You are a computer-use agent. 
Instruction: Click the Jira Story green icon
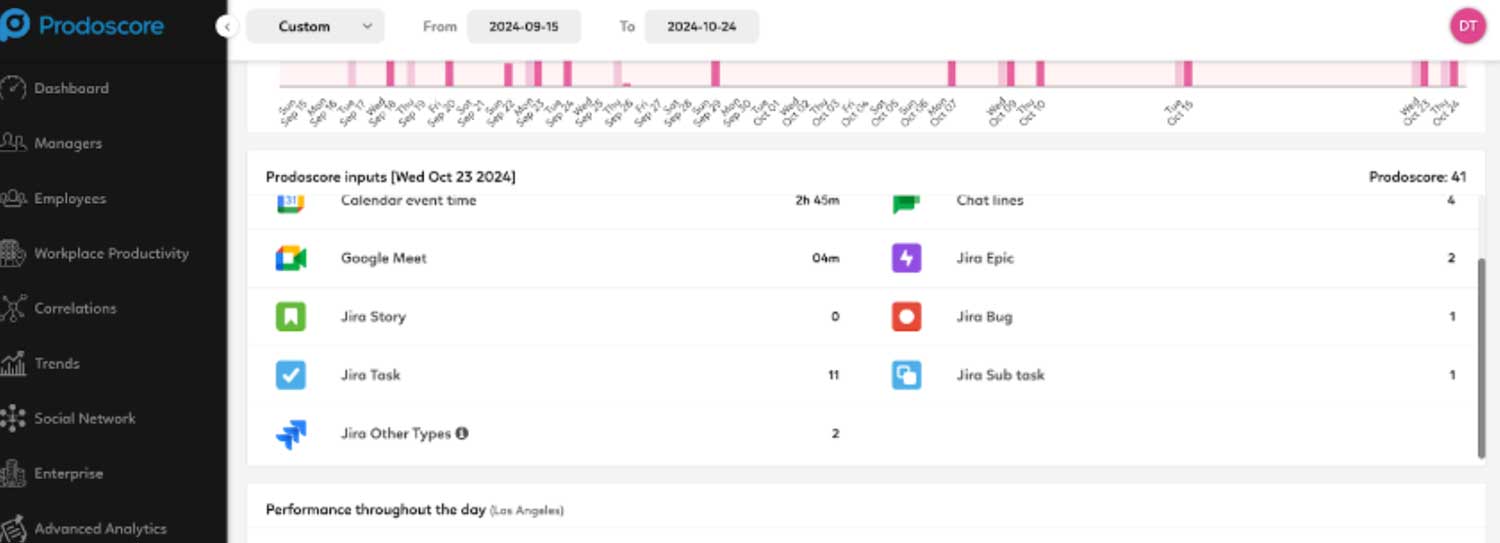(x=290, y=316)
